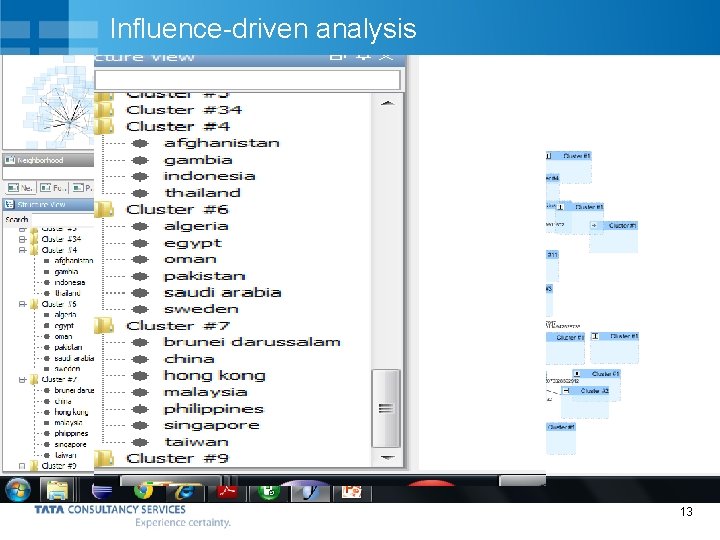Open Google Chrome from the taskbar

coord(144,491)
